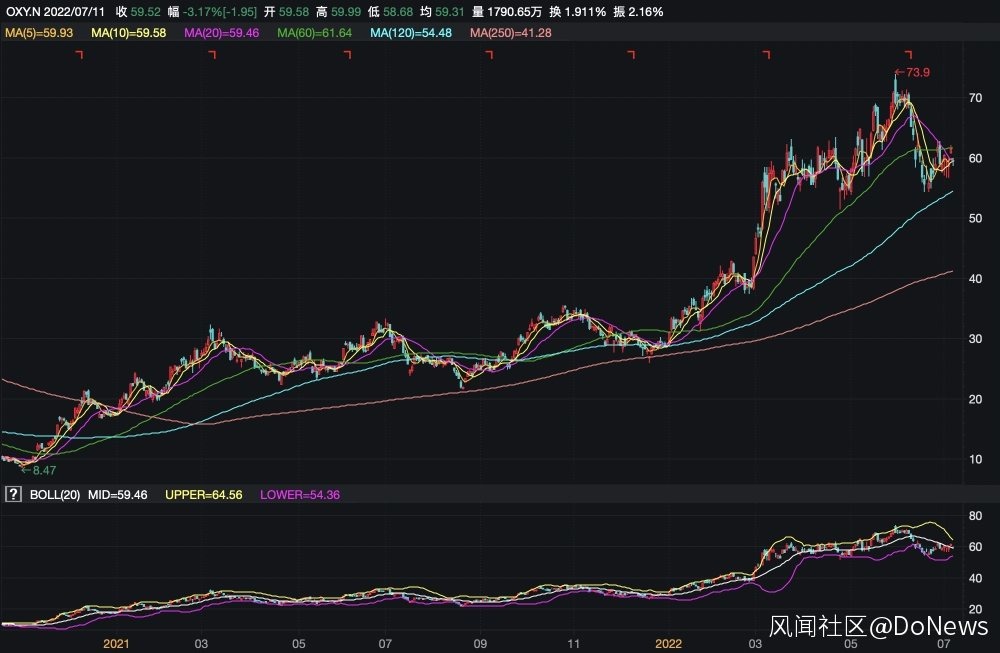
Task: Click the MID=59.46 Bollinger value
Action: (x=119, y=494)
